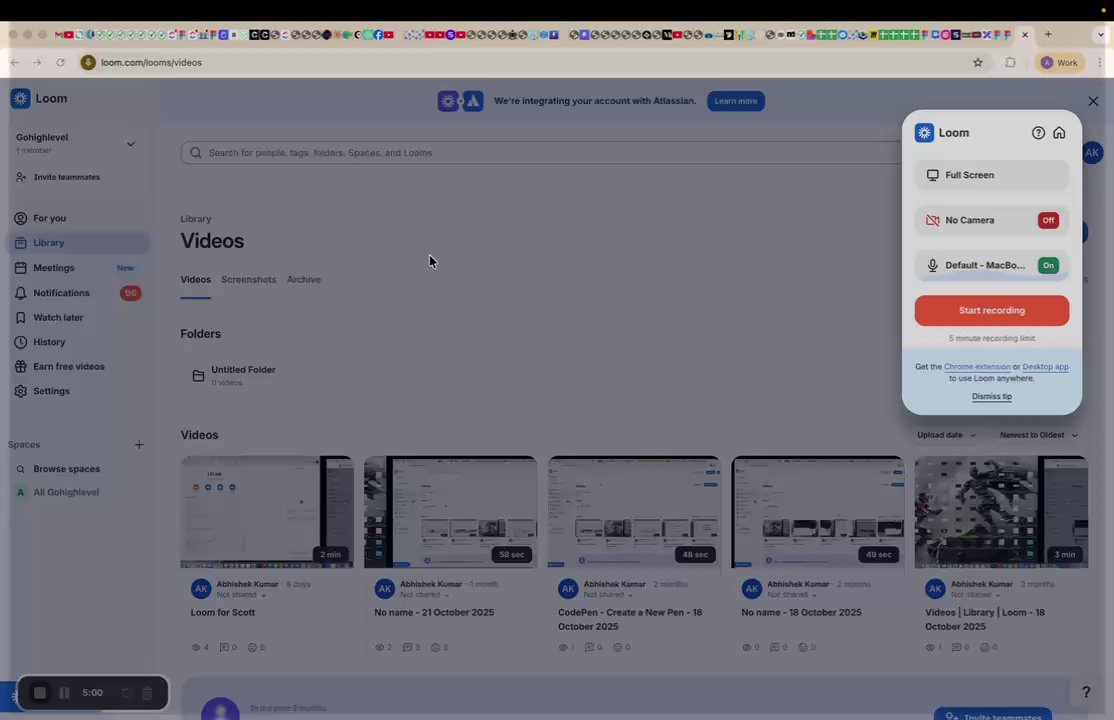This screenshot has width=1114, height=720.
Task: Open the Loom for Scott video thumbnail
Action: (266, 512)
